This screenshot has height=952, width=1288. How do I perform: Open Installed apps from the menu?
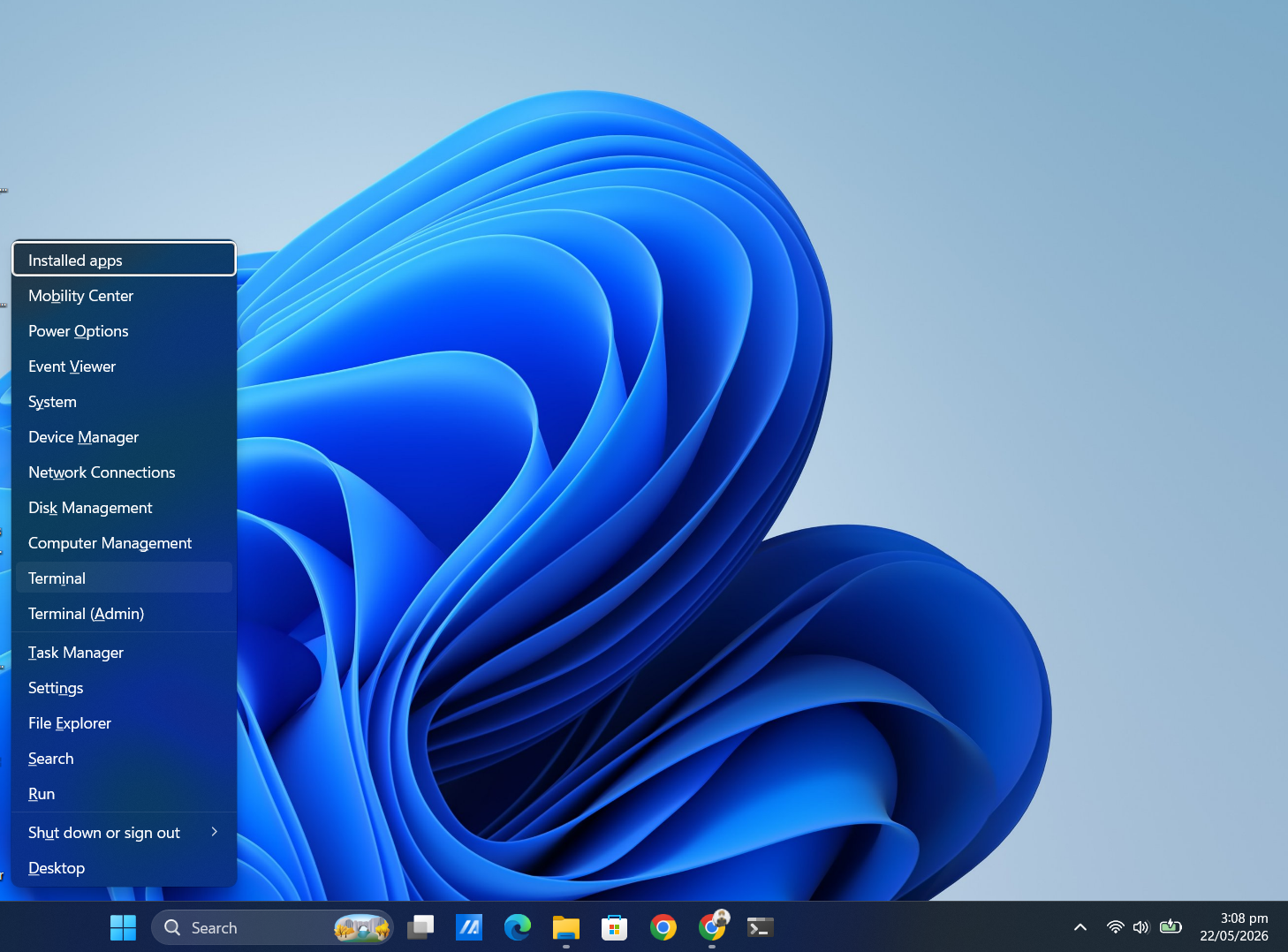click(124, 259)
